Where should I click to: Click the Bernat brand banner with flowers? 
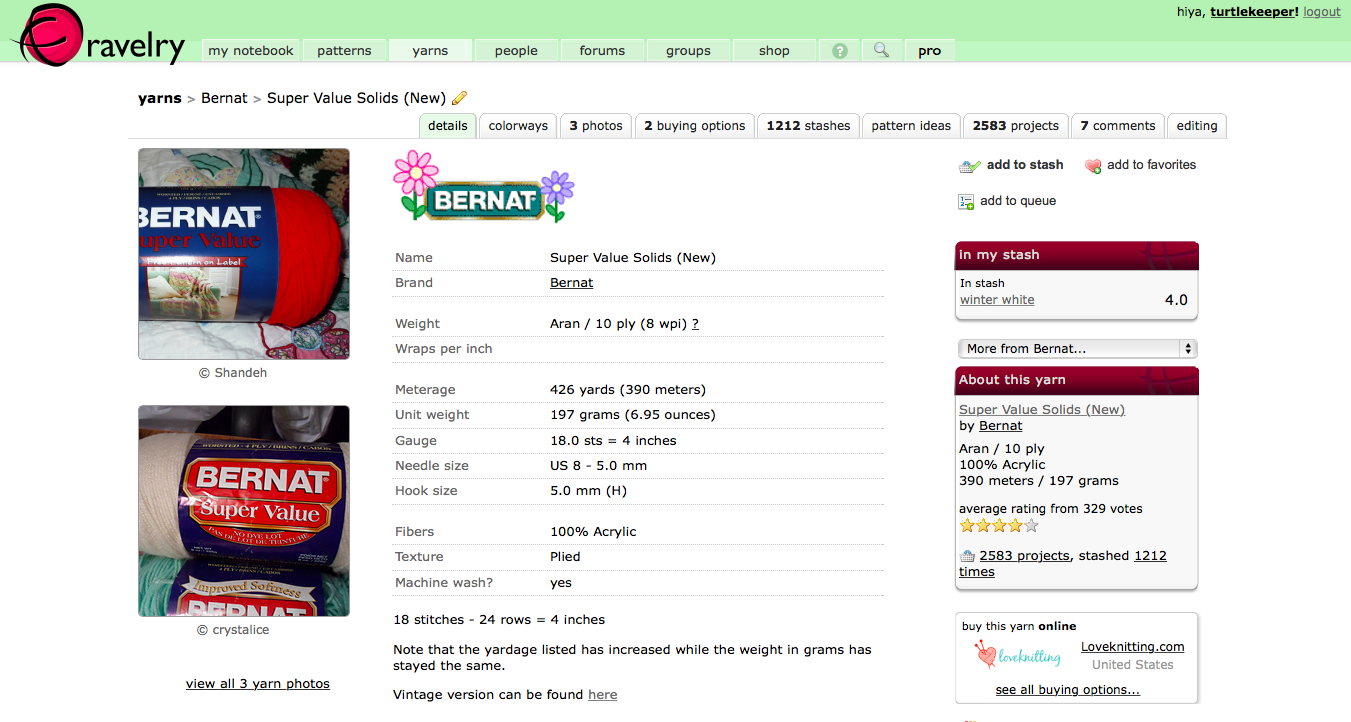click(x=484, y=187)
